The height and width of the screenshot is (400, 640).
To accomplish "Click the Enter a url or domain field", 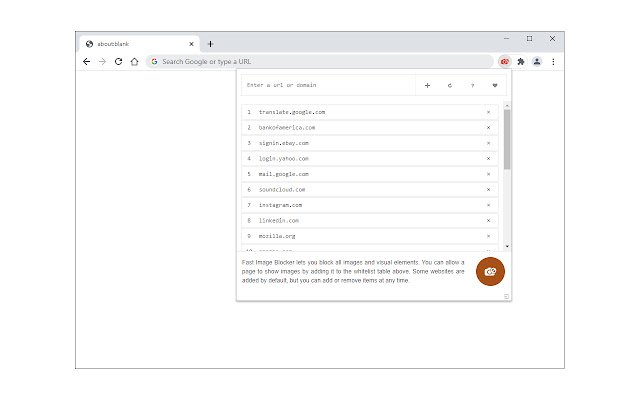I will 328,85.
